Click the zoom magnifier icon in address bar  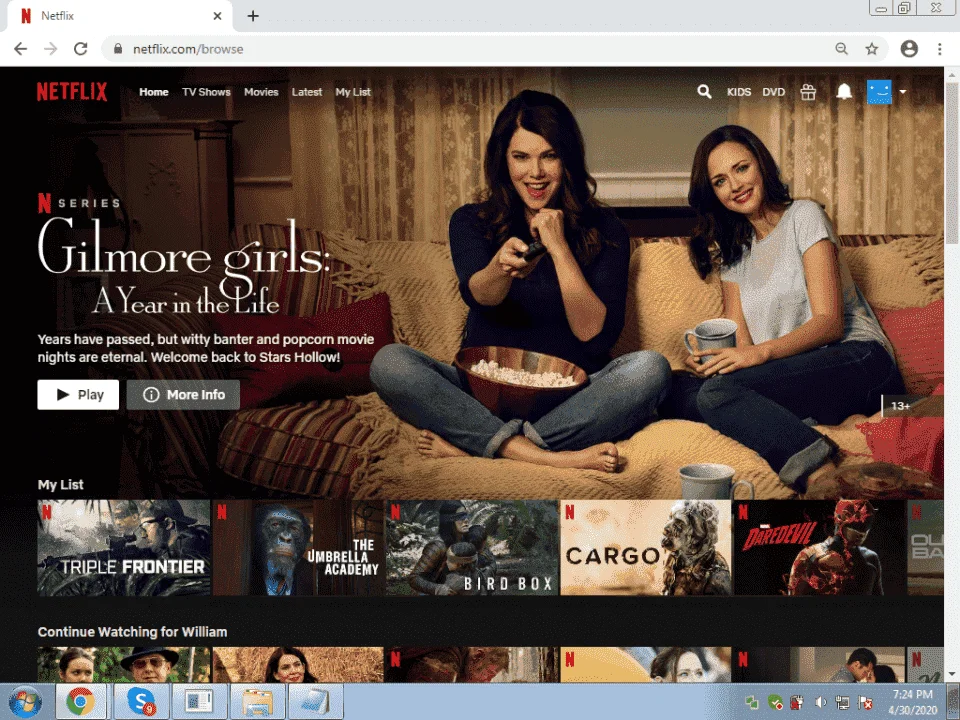[842, 49]
